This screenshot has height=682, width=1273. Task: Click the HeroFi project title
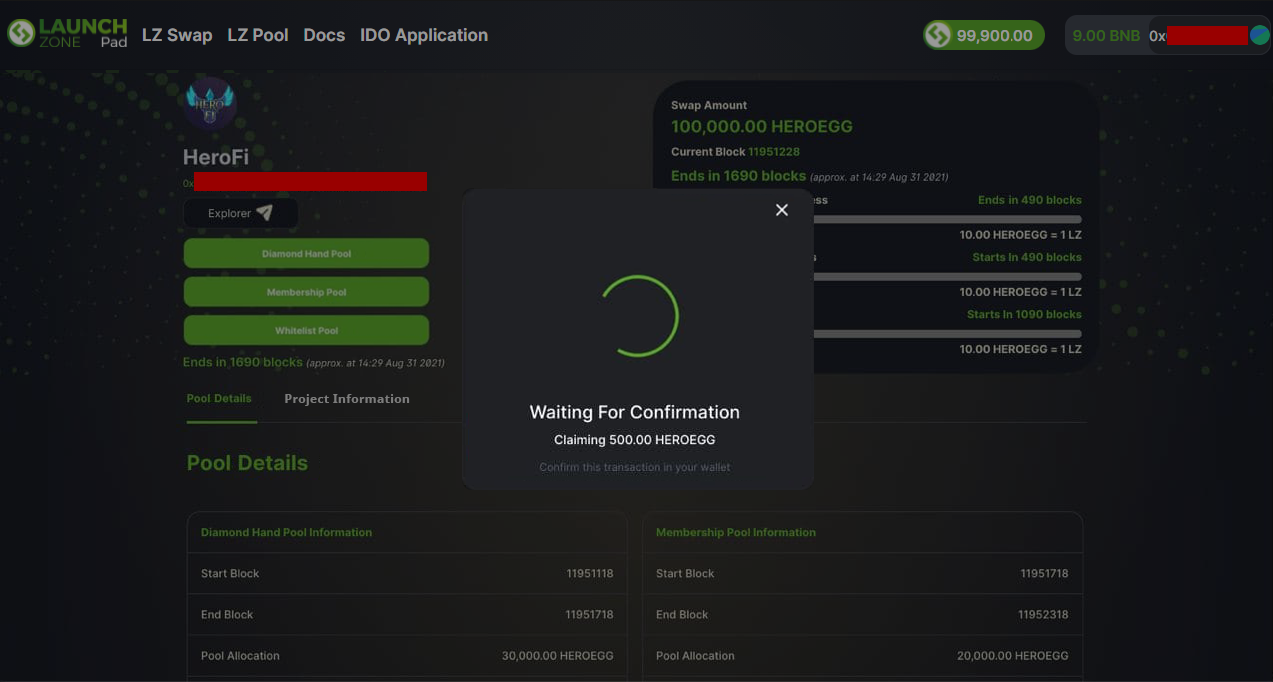pyautogui.click(x=216, y=157)
